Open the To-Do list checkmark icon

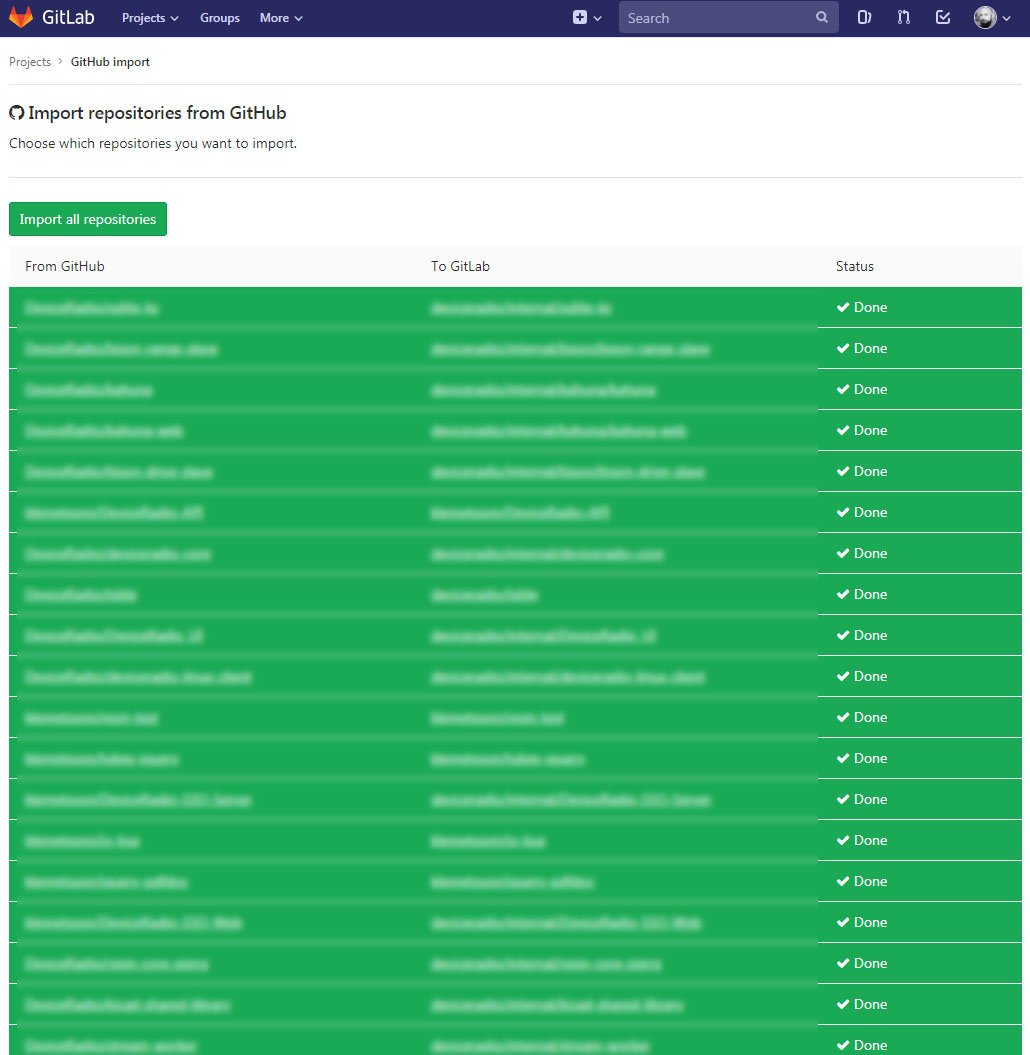pyautogui.click(x=943, y=17)
